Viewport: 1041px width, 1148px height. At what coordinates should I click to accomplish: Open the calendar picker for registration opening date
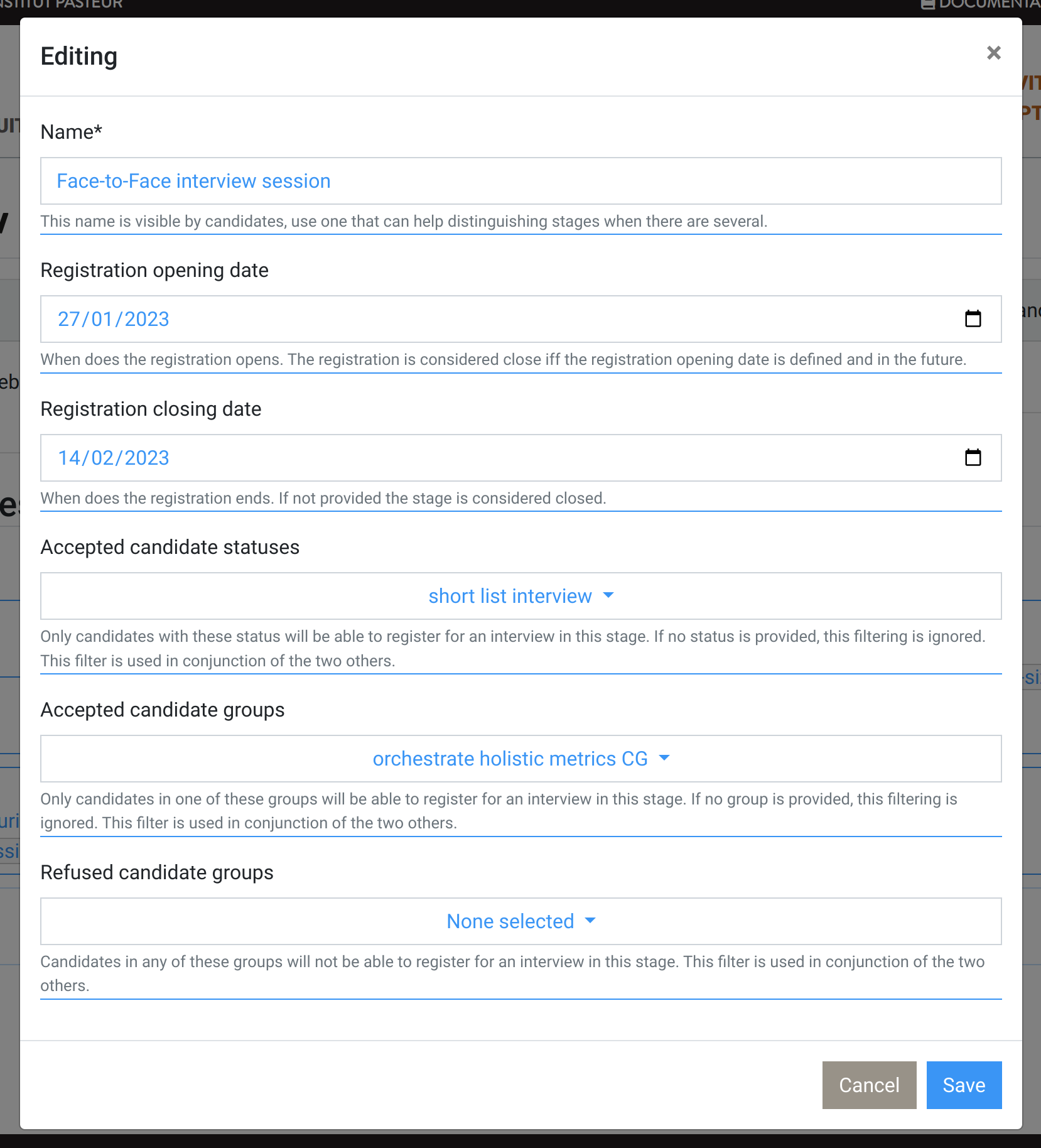(973, 319)
